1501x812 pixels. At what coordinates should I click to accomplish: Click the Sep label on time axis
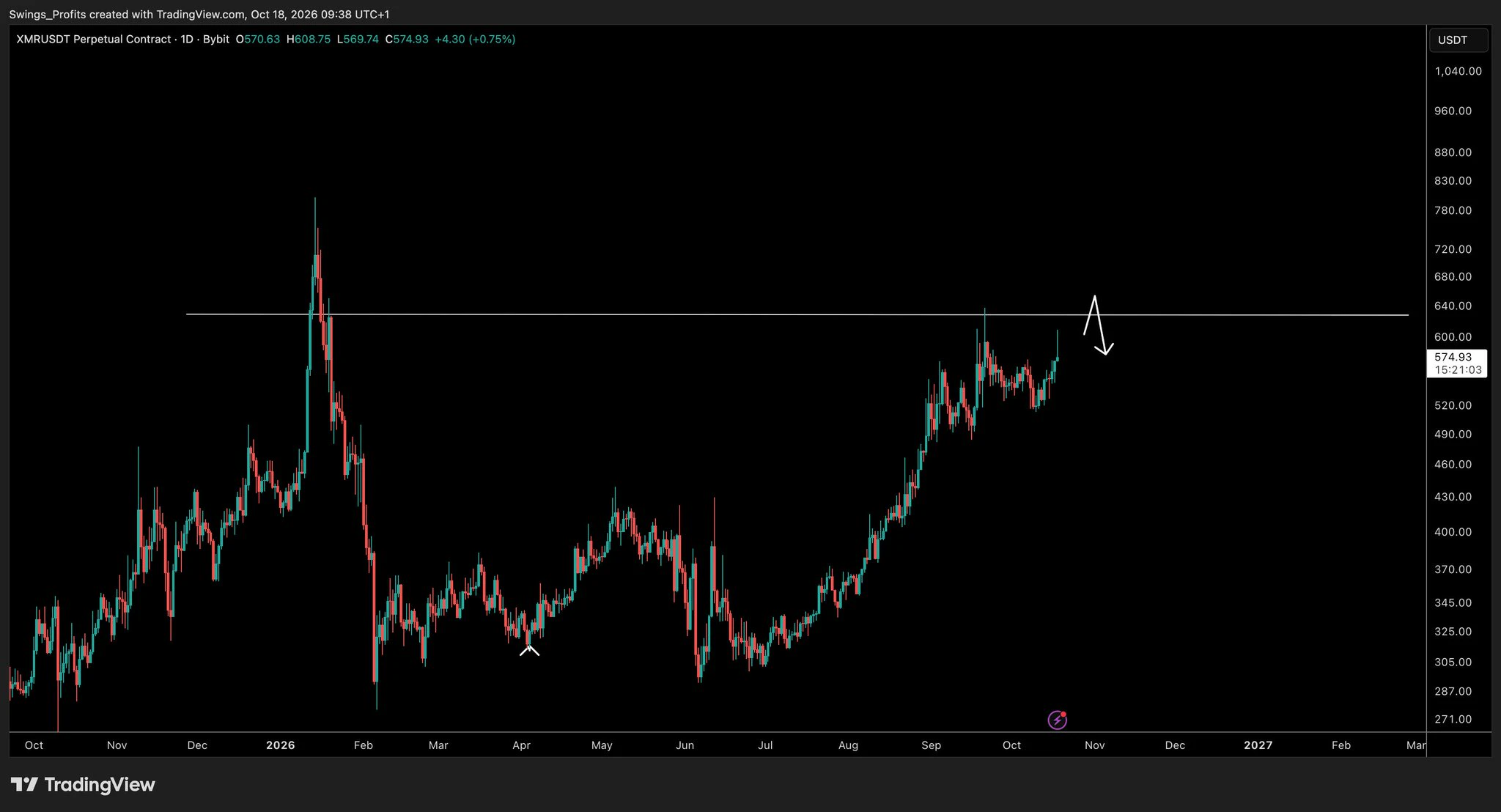coord(931,745)
